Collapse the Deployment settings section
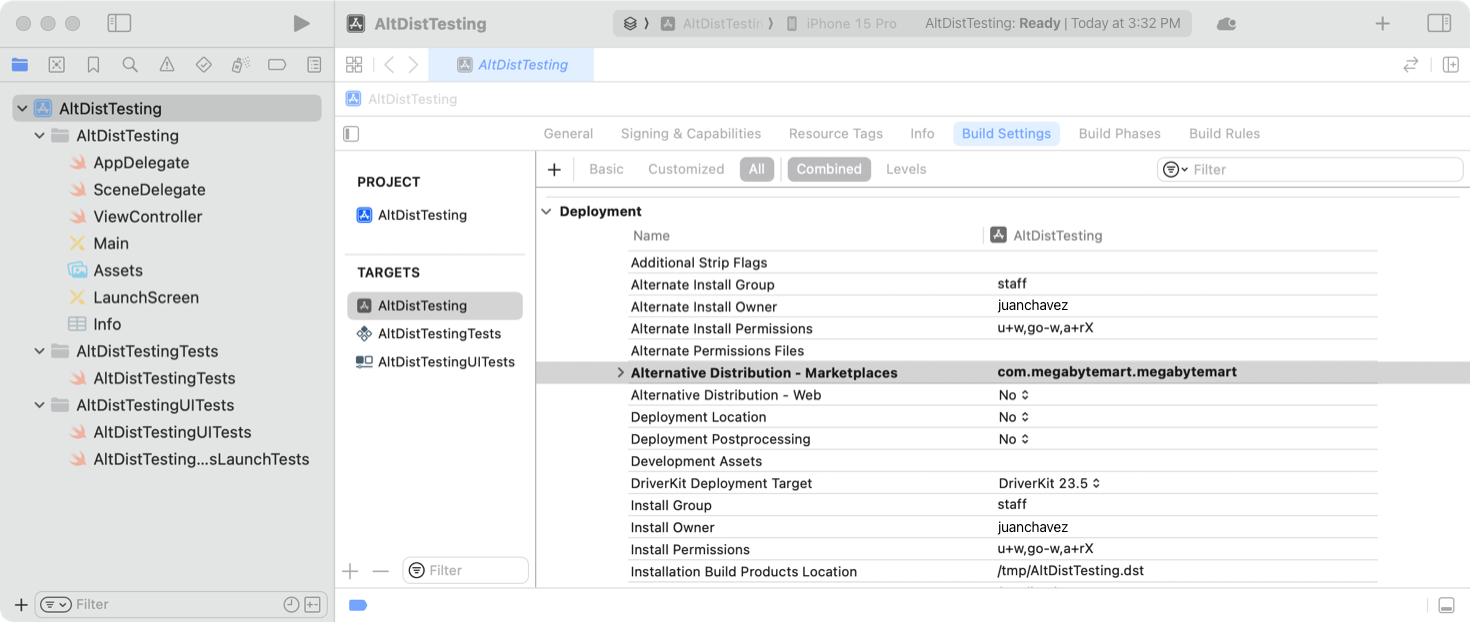The height and width of the screenshot is (622, 1470). click(546, 211)
